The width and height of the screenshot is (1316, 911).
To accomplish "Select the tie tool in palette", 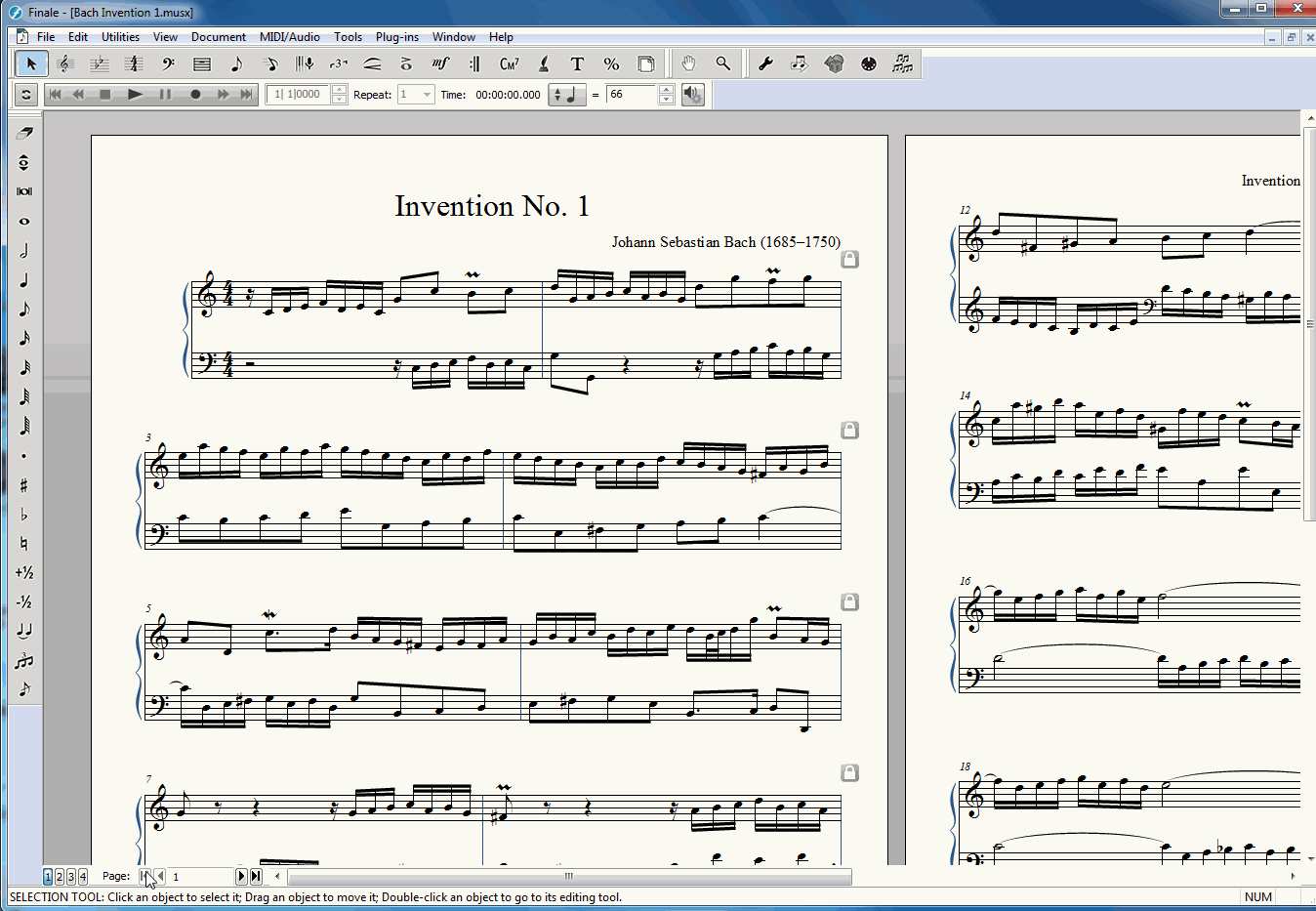I will tap(24, 632).
